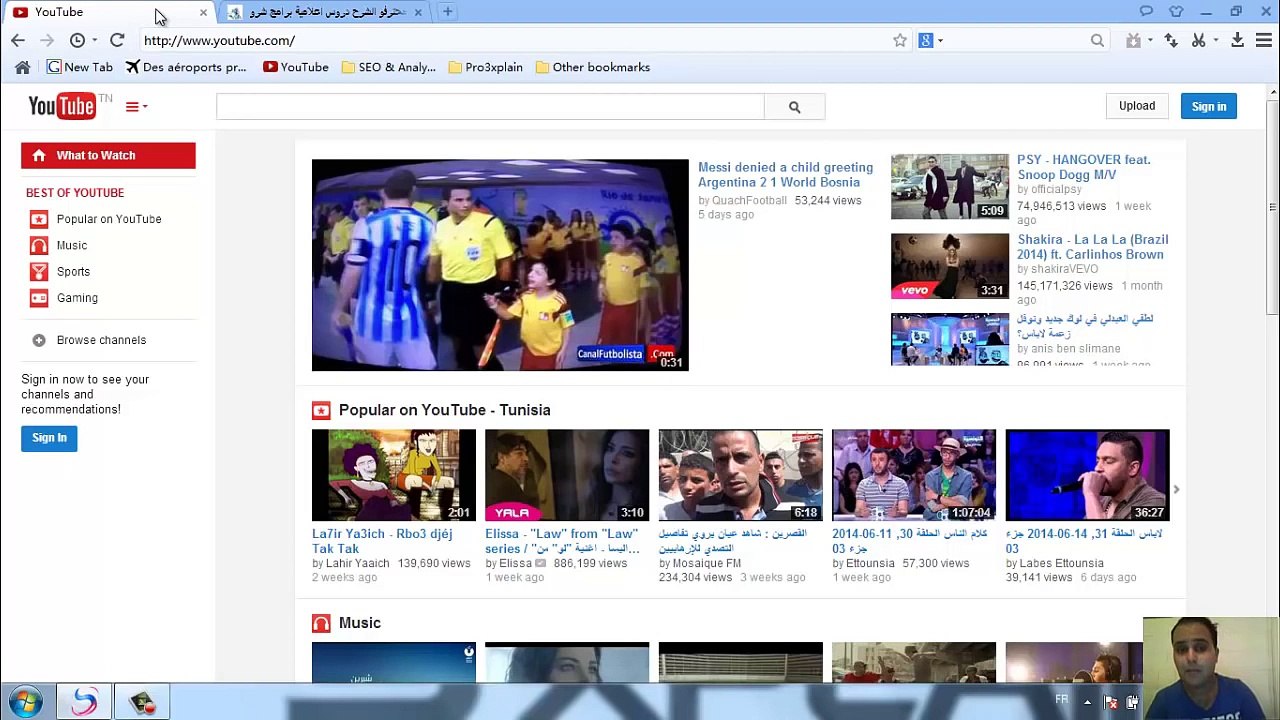Open the video downloader extension icon
The image size is (1280, 720).
point(1133,40)
